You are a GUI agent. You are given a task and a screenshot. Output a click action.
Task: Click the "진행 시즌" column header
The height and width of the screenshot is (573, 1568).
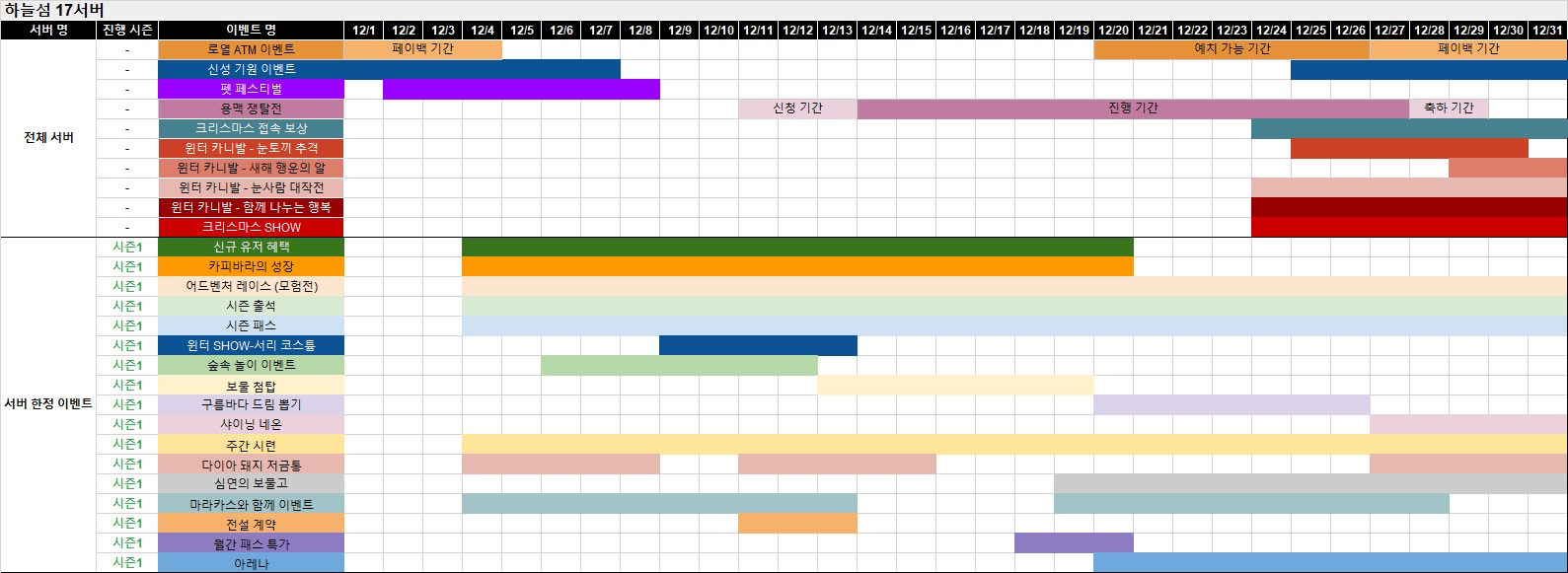click(x=127, y=30)
